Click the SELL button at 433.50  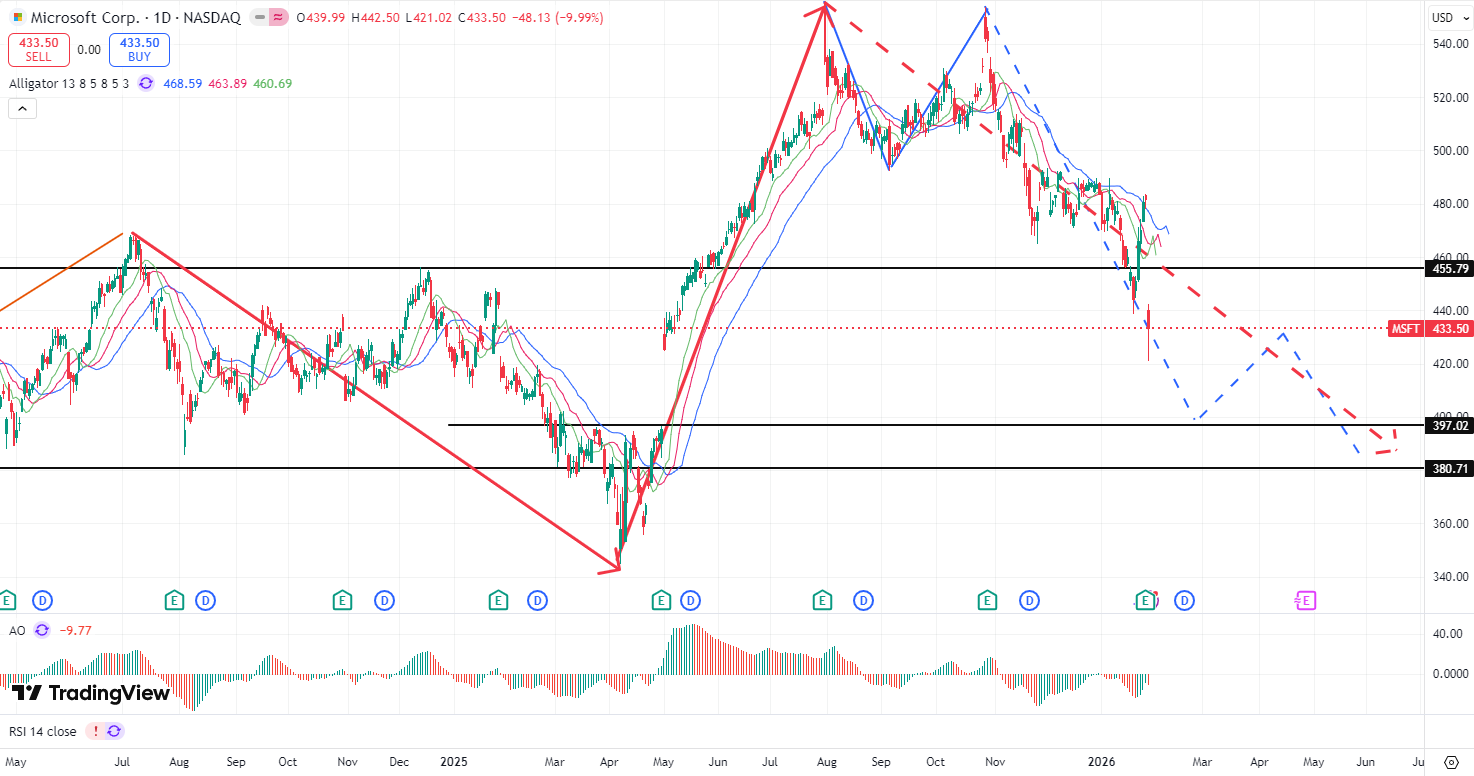(39, 49)
